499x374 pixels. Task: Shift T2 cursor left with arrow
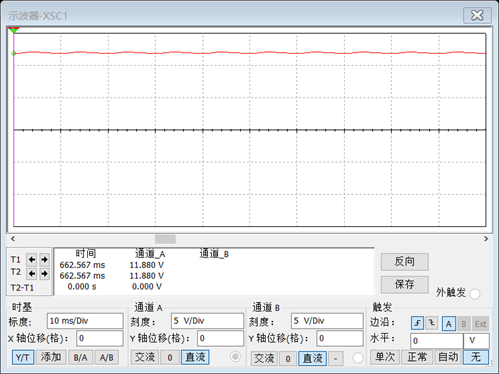pos(32,274)
